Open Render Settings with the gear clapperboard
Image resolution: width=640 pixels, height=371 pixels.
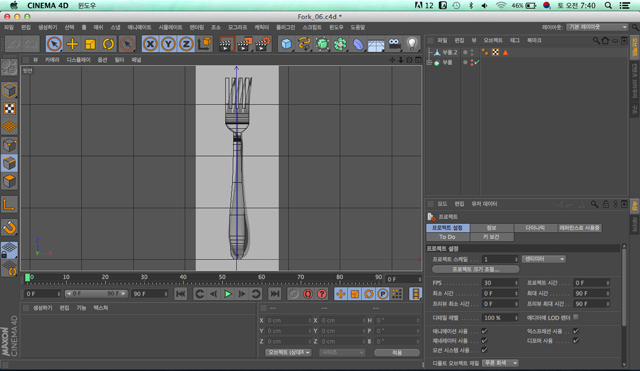tap(262, 44)
